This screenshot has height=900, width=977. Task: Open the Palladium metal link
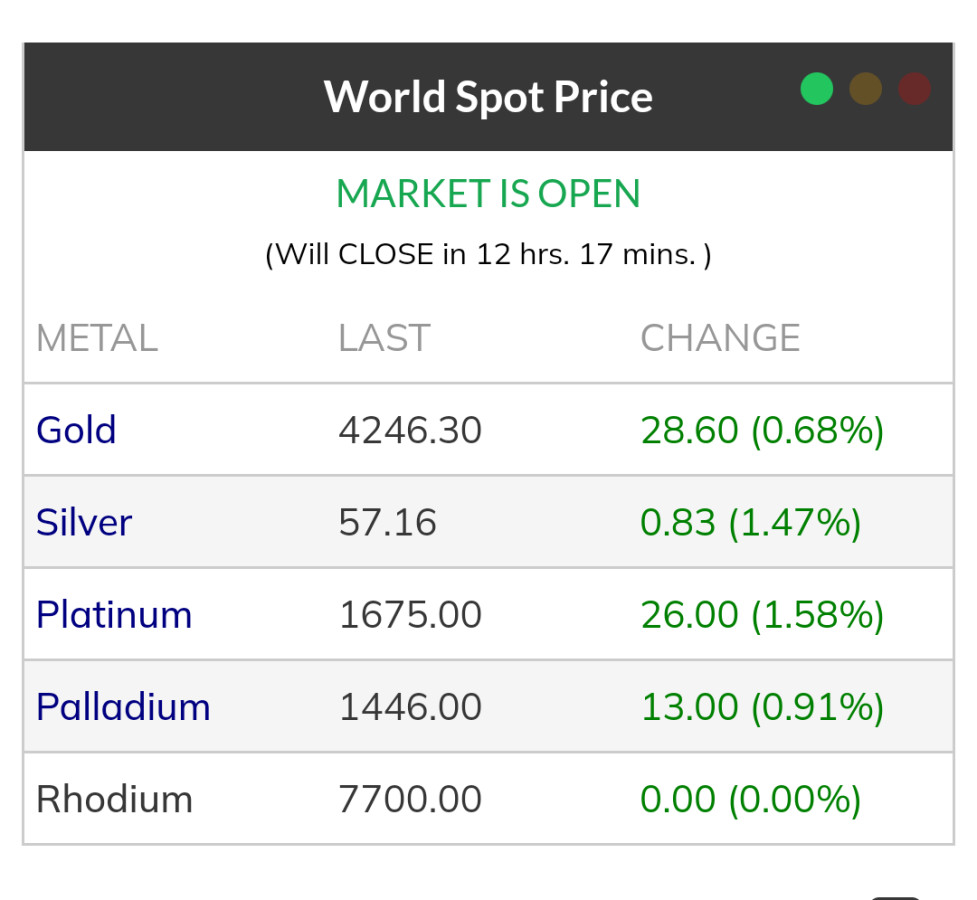pos(123,707)
